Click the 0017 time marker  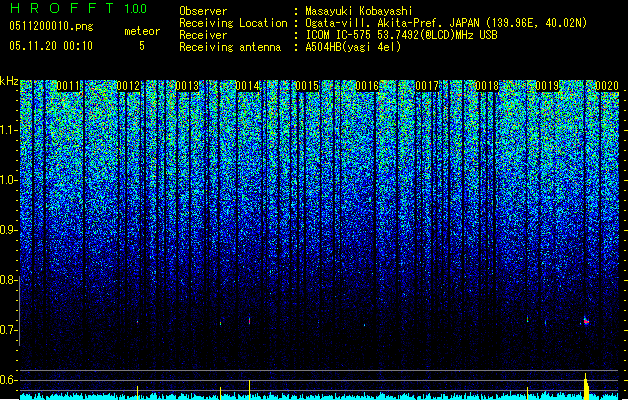(x=427, y=86)
